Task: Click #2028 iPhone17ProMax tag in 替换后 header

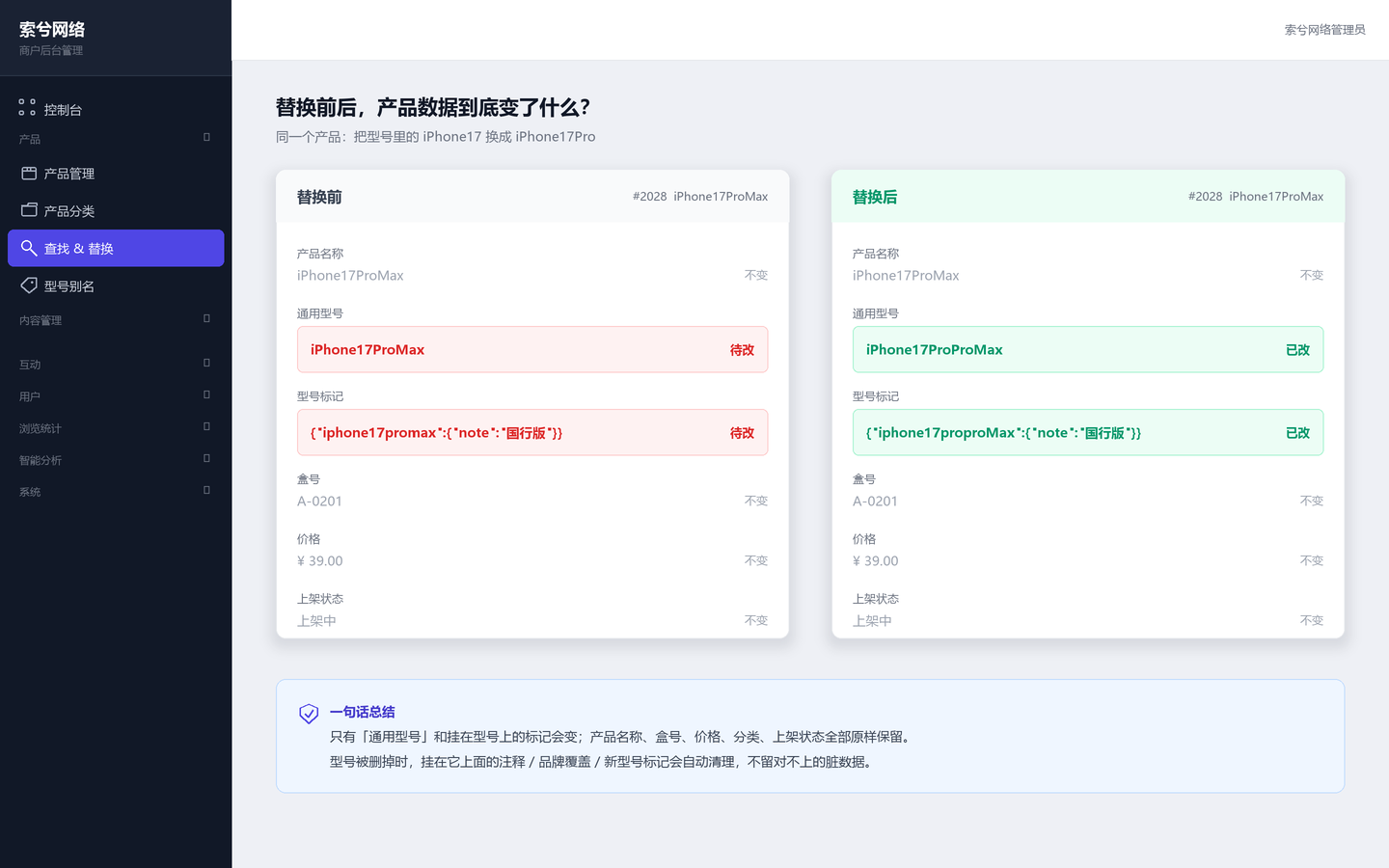Action: point(1256,197)
